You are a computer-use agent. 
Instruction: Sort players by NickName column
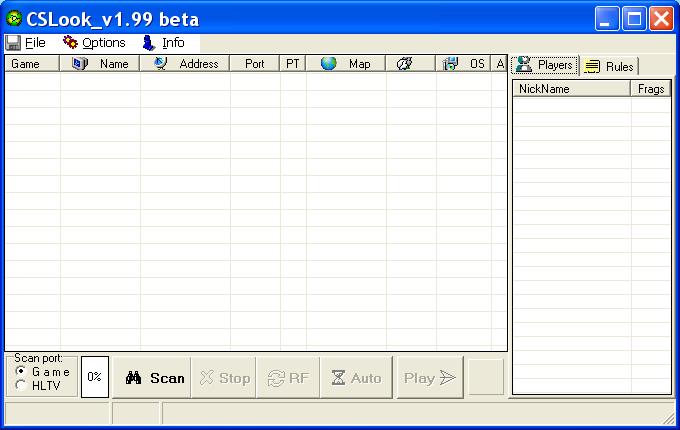click(x=572, y=89)
